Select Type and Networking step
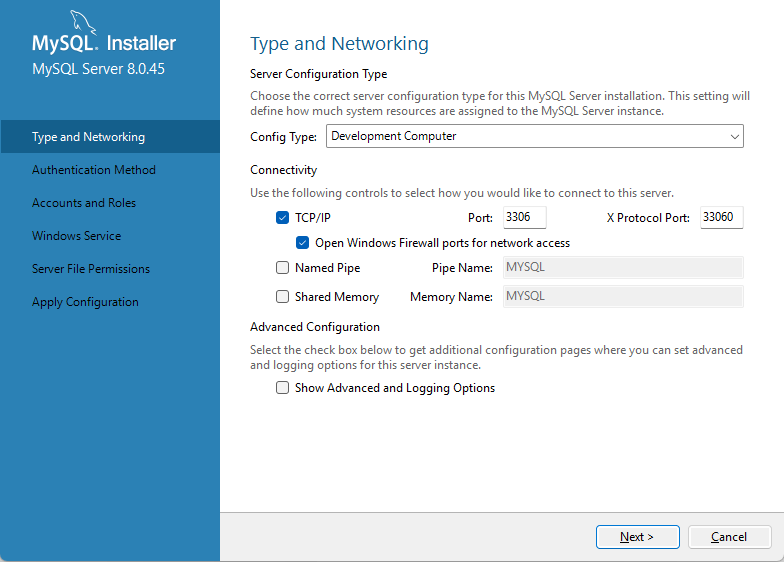Viewport: 784px width, 562px height. (110, 136)
